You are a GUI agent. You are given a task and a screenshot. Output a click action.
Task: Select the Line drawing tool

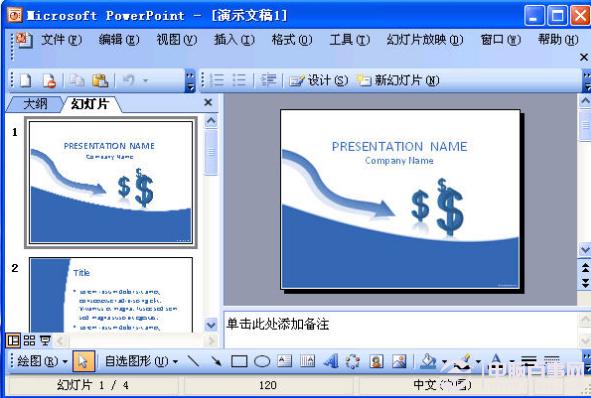pos(193,361)
